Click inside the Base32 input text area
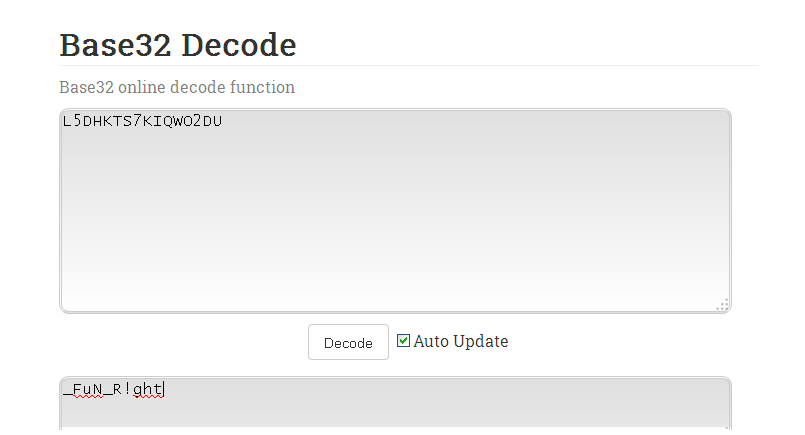 395,211
